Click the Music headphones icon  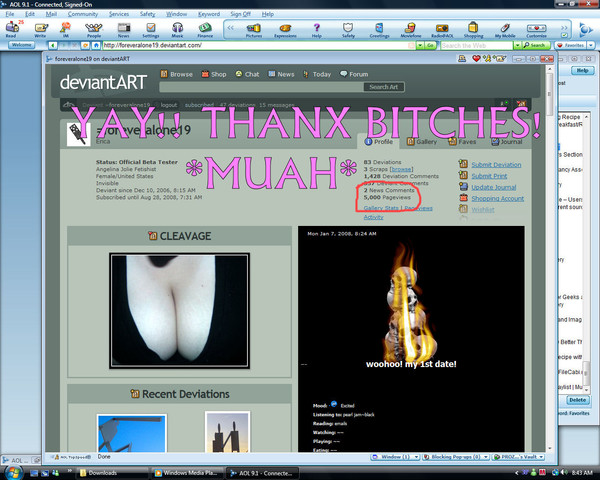click(177, 29)
